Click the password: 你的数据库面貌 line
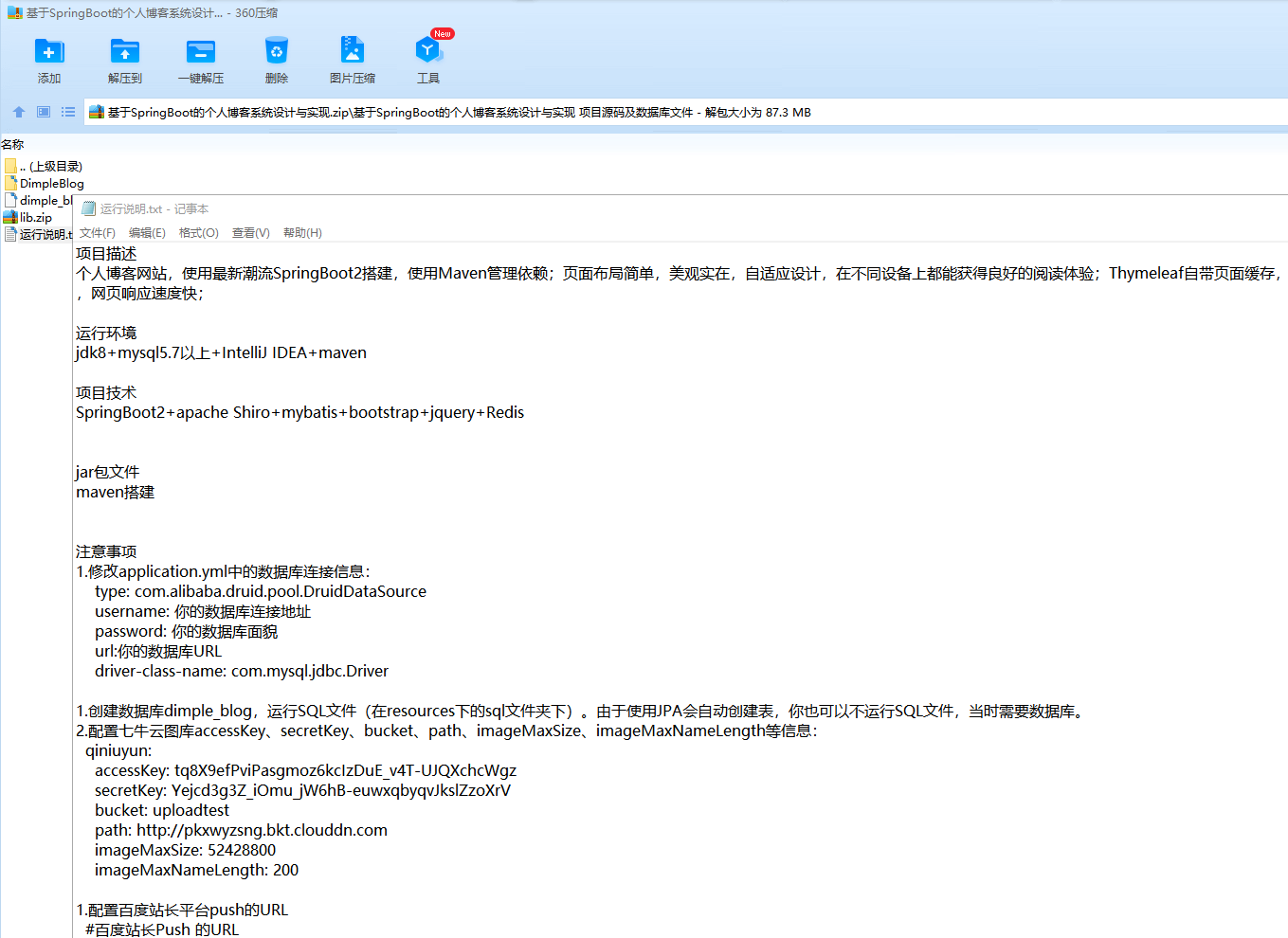This screenshot has height=938, width=1288. pos(187,632)
